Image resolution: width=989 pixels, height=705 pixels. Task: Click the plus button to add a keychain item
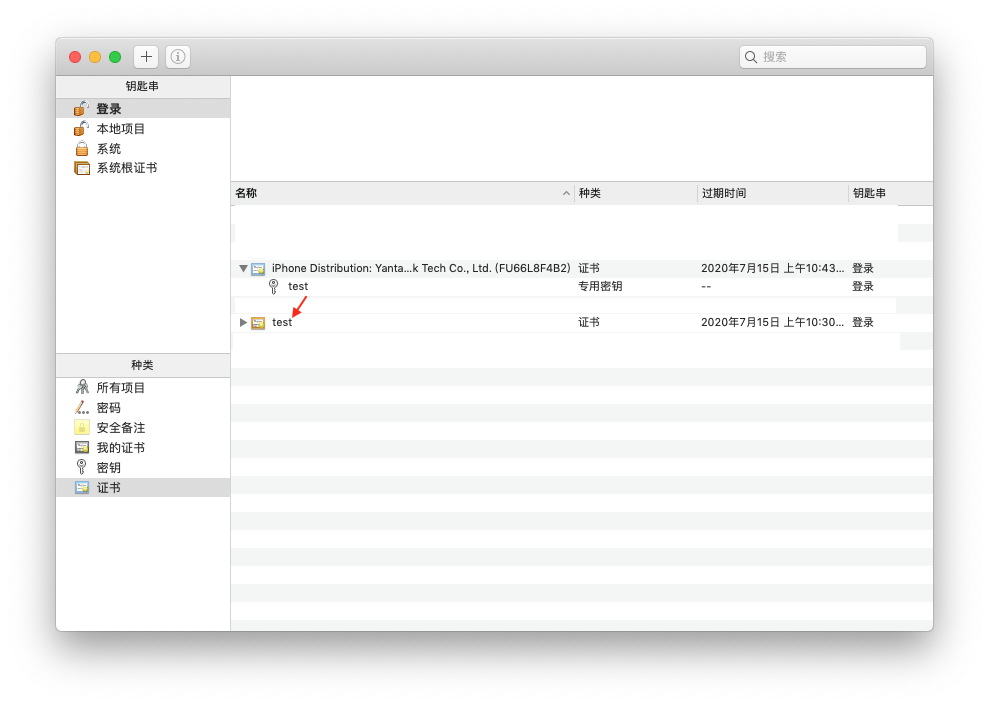(146, 57)
